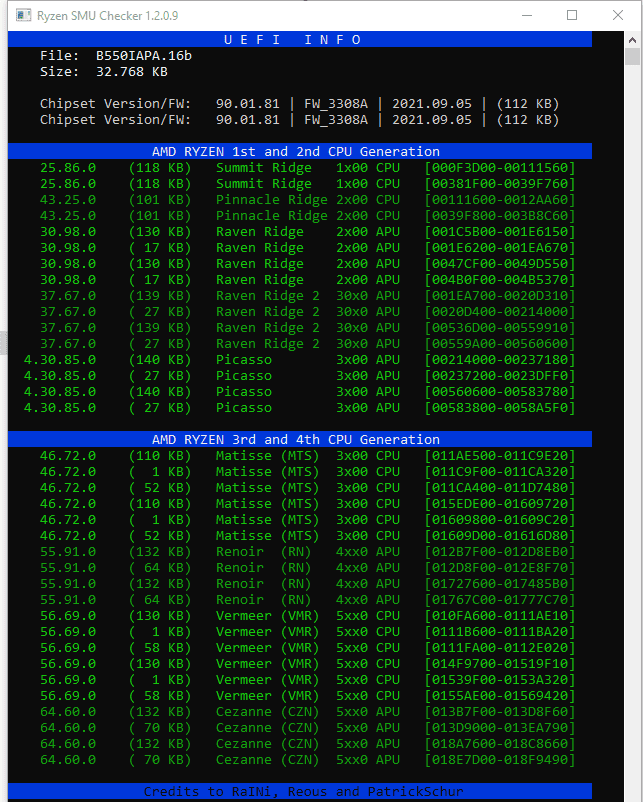This screenshot has height=802, width=643.
Task: Click Renoir address [012D8F00-012E8F70]
Action: pyautogui.click(x=500, y=568)
